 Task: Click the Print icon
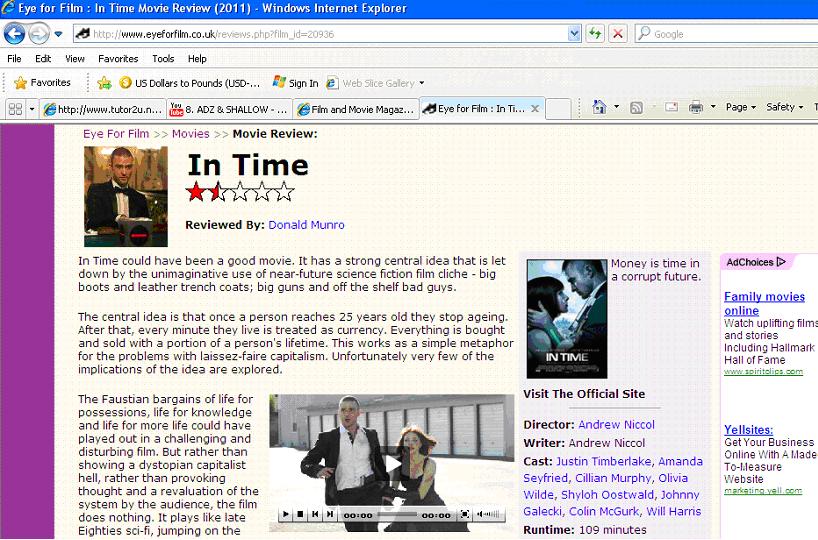pyautogui.click(x=696, y=107)
